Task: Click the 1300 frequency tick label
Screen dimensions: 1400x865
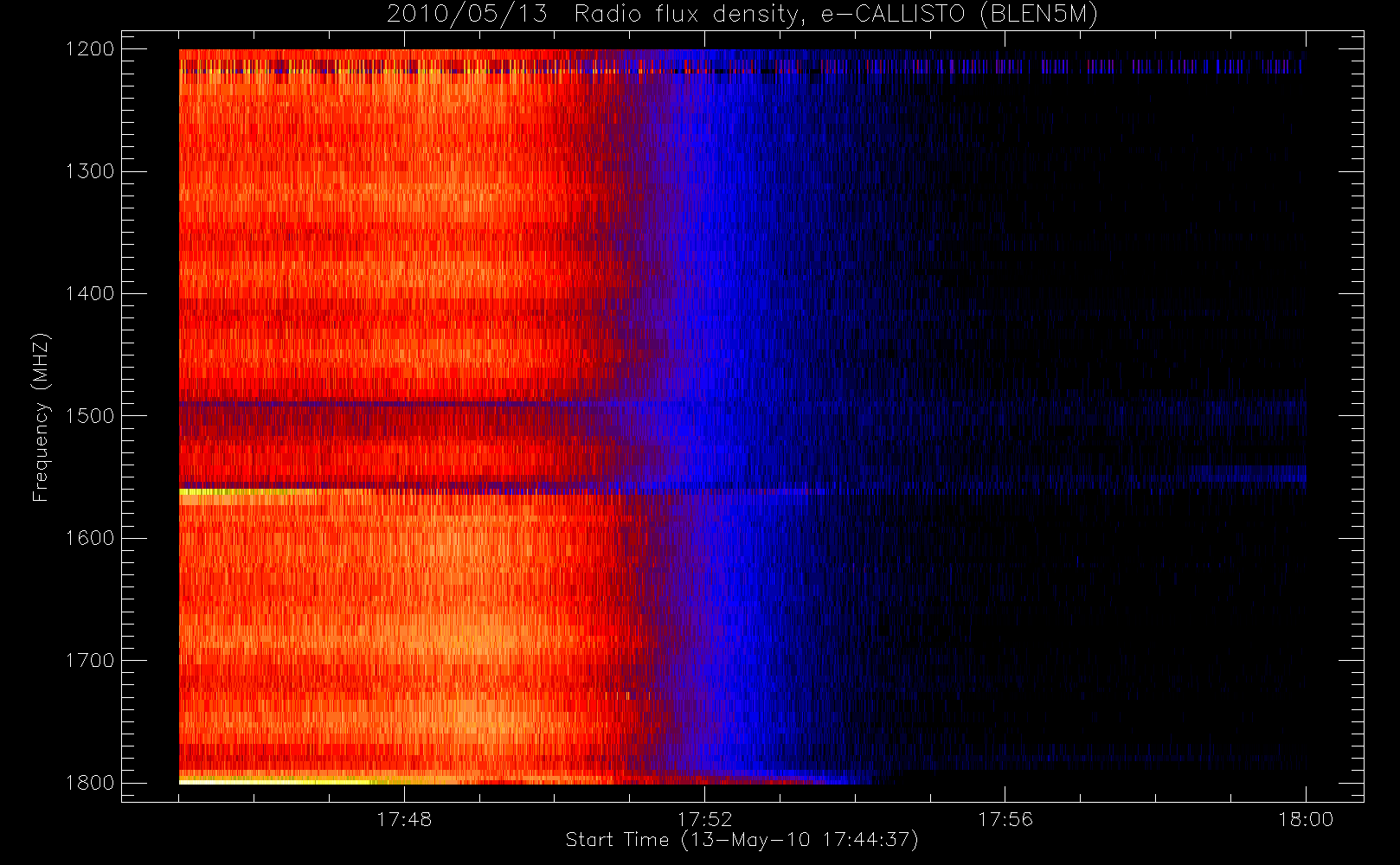Action: (x=90, y=171)
